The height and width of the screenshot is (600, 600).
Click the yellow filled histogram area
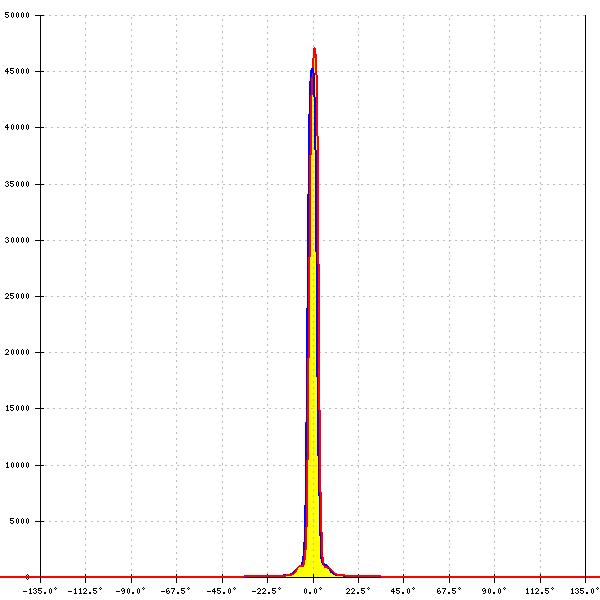(x=313, y=383)
